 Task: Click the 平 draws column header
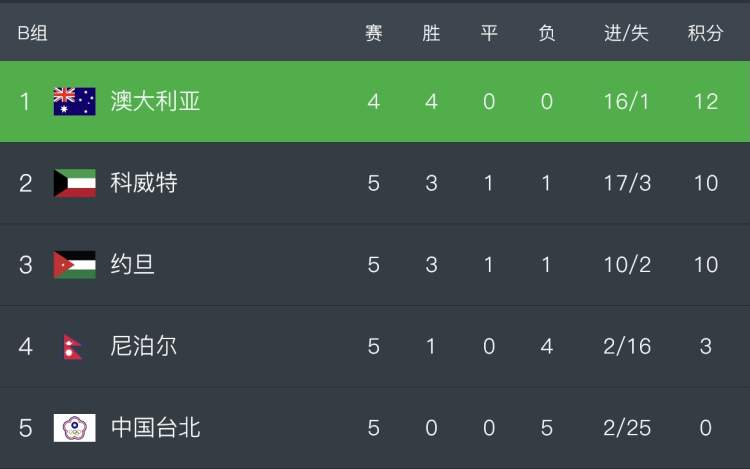[x=489, y=33]
